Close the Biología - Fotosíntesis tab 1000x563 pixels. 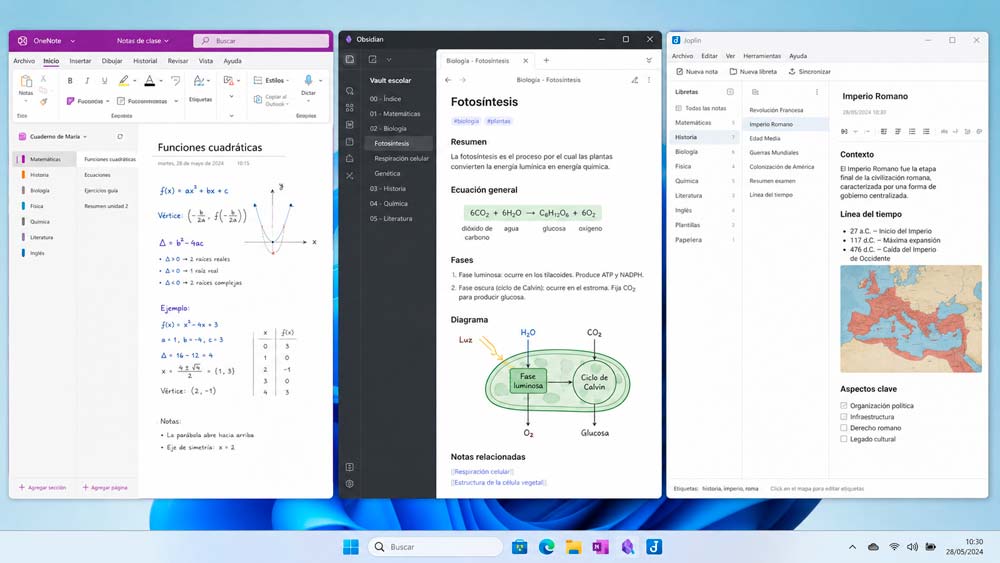(x=526, y=61)
